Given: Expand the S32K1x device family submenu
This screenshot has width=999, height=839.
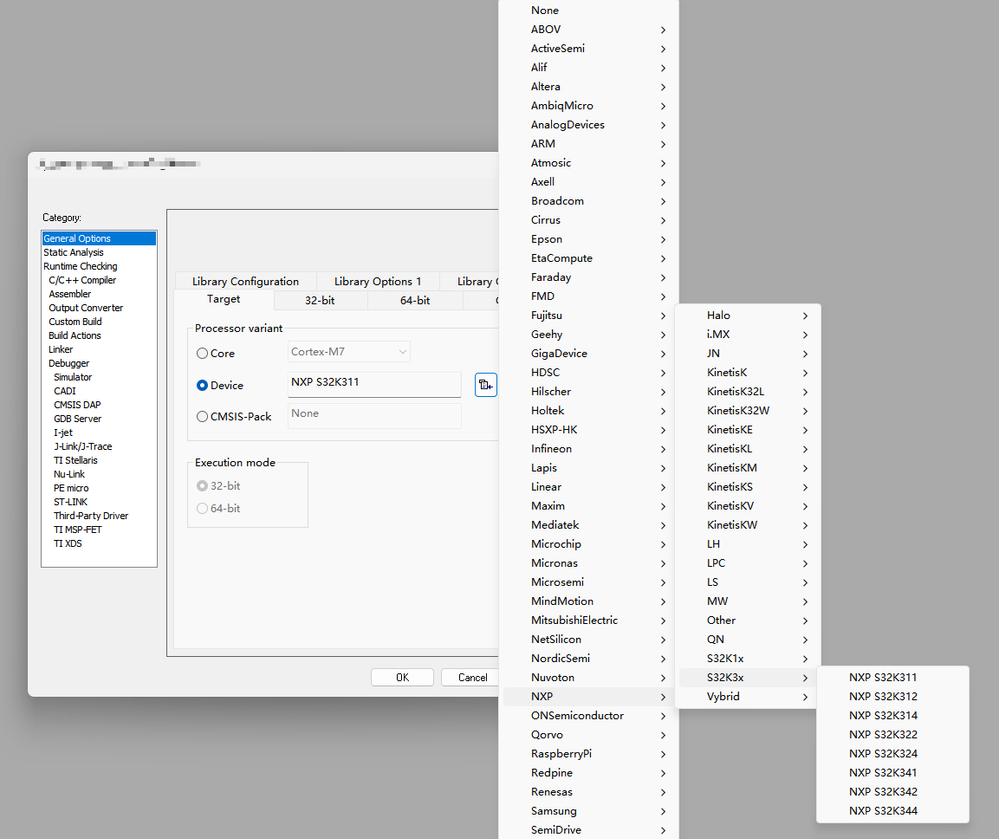Looking at the screenshot, I should pyautogui.click(x=724, y=658).
